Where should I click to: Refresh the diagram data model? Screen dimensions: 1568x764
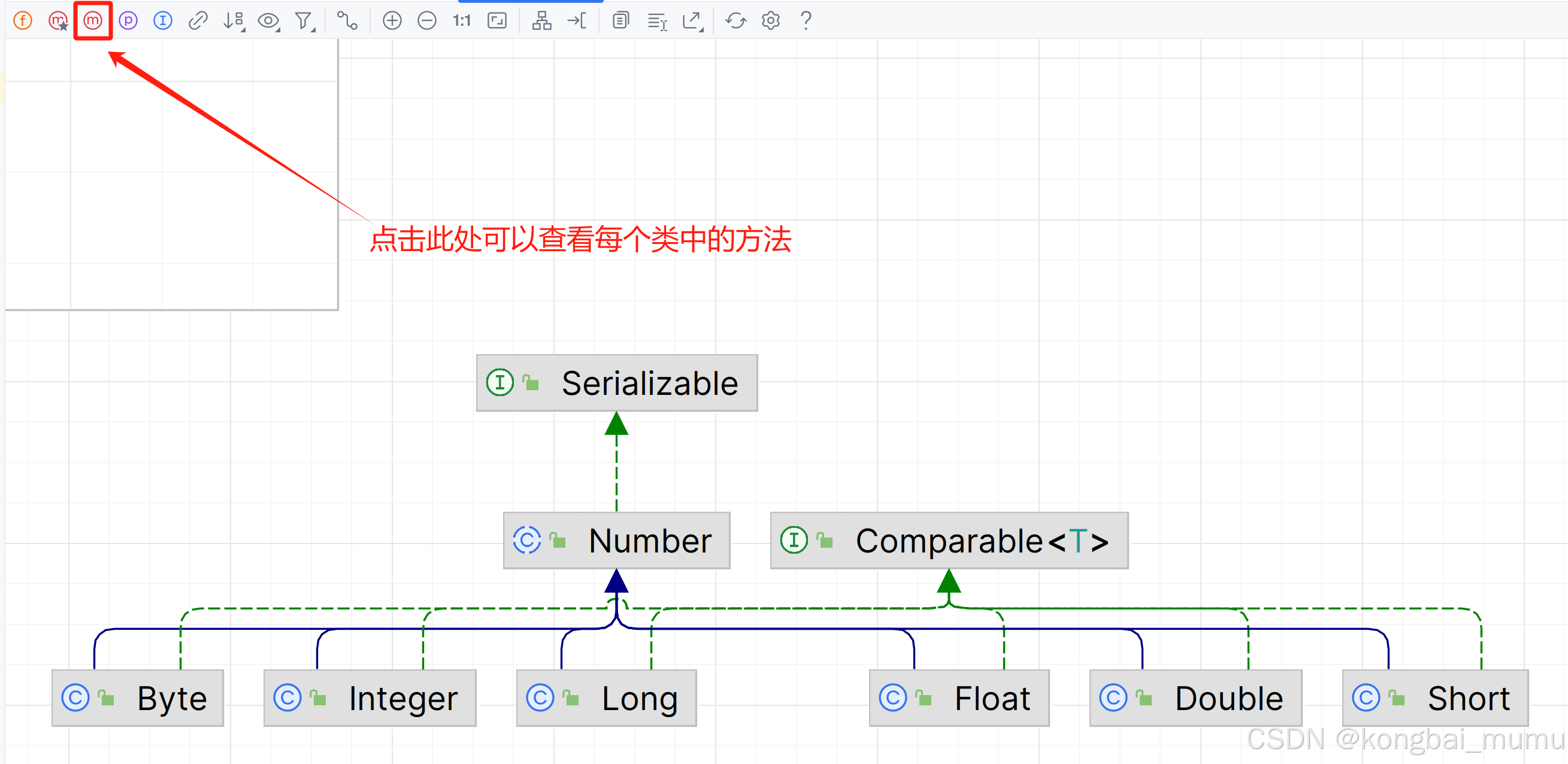(735, 20)
